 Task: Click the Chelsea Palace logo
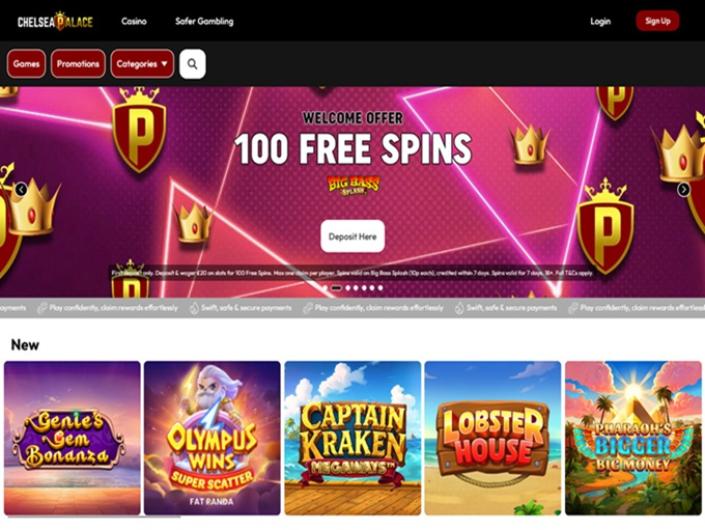[55, 21]
